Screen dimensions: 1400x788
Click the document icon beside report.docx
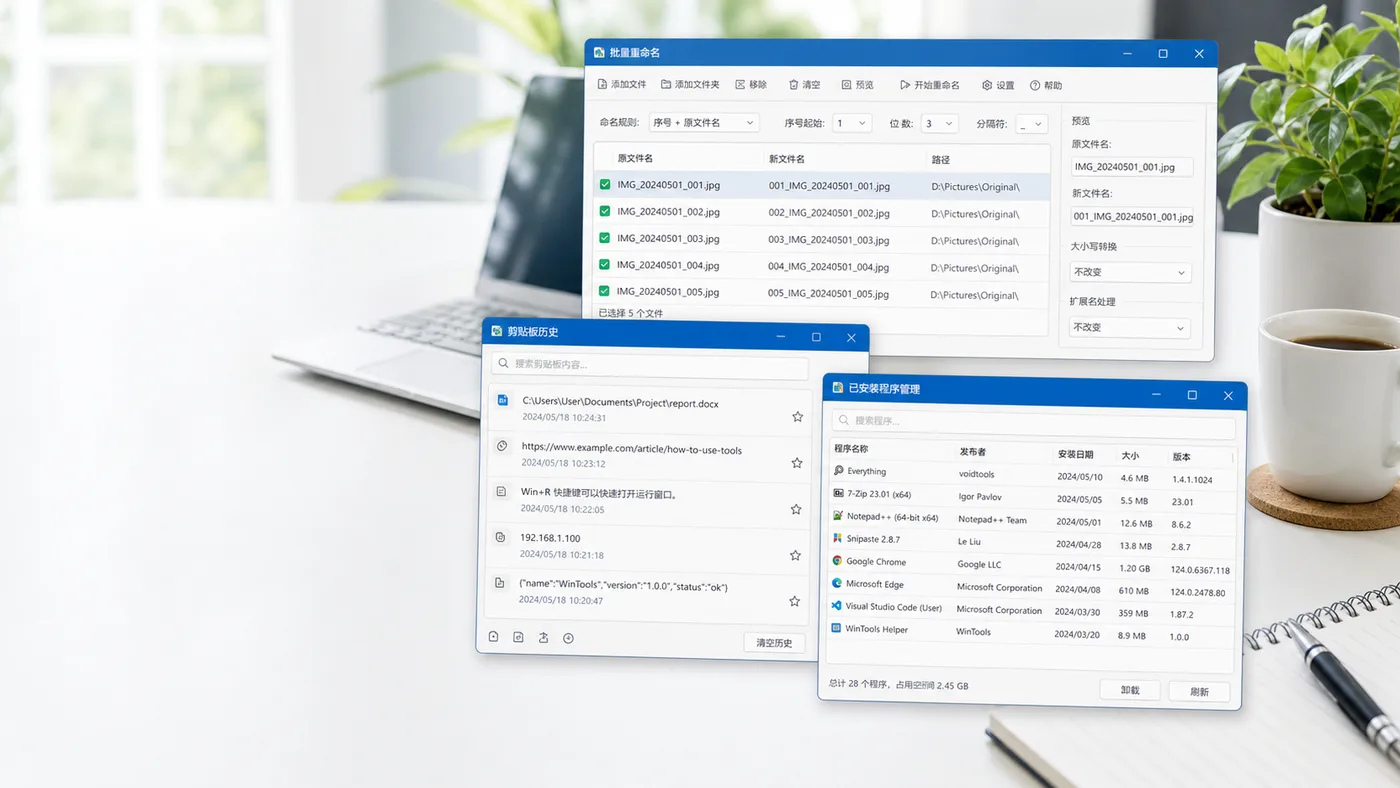coord(503,400)
